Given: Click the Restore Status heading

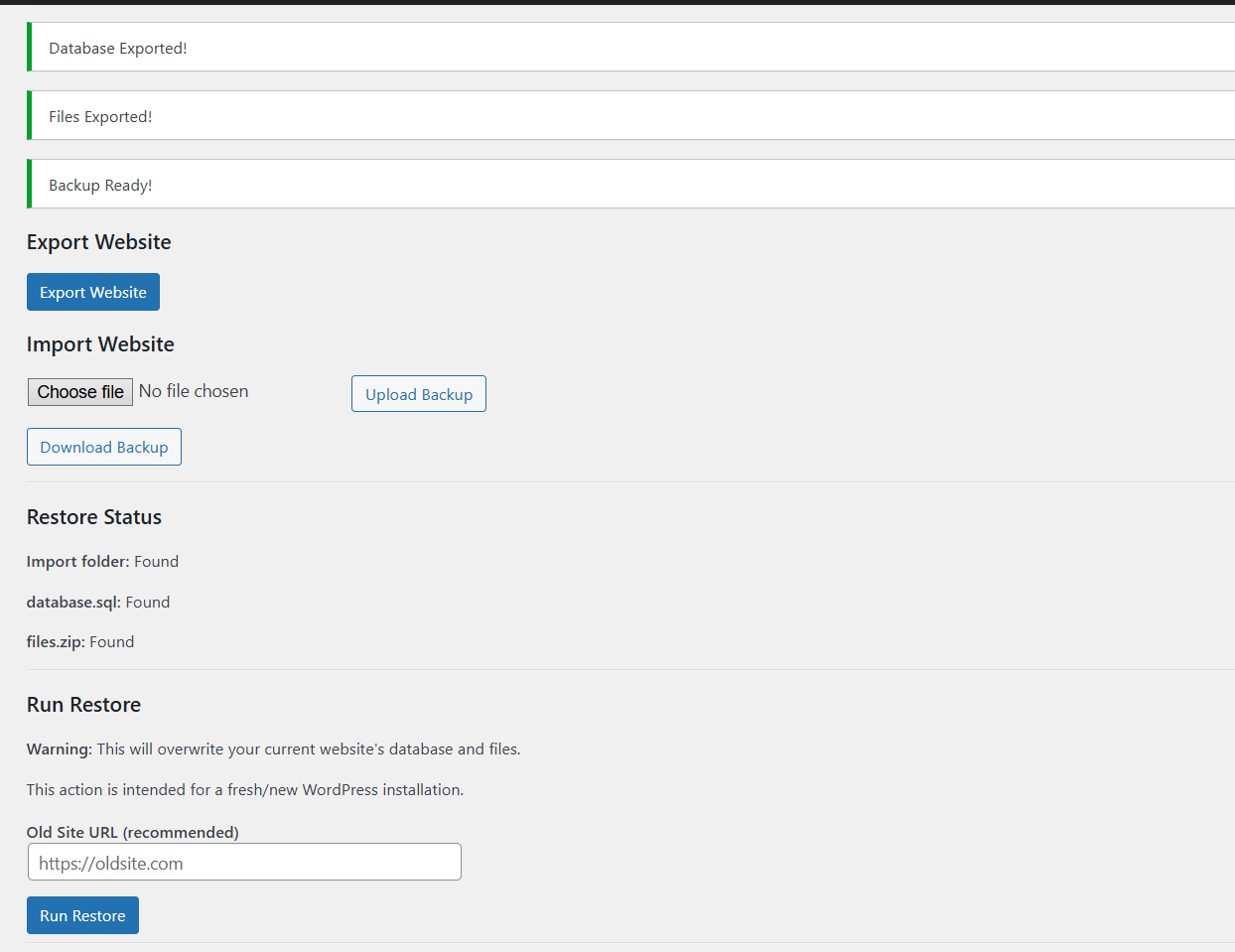Looking at the screenshot, I should coord(93,517).
